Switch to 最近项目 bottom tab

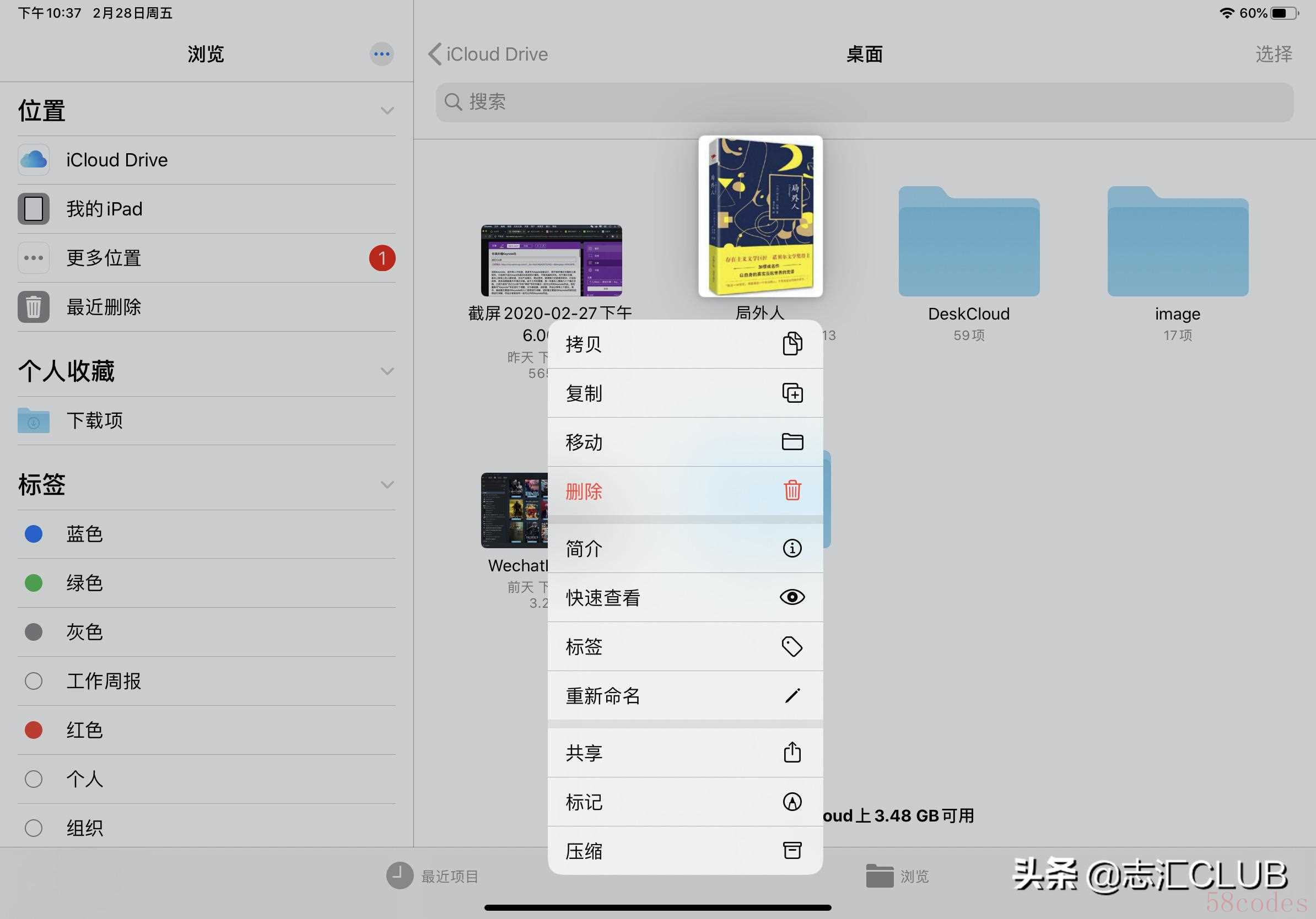pos(432,876)
